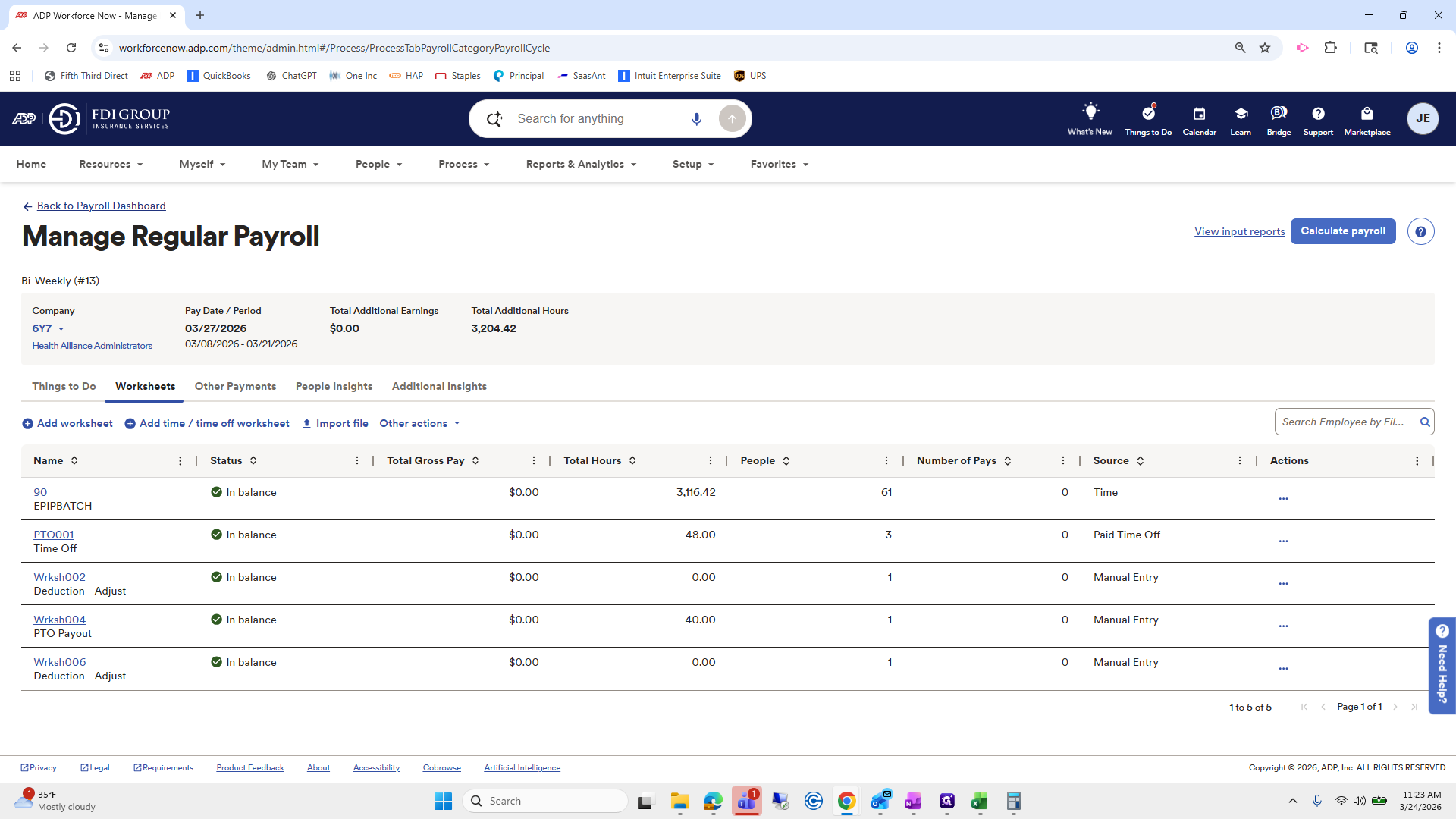This screenshot has height=819, width=1456.
Task: Open the People Insights tab
Action: tap(334, 386)
